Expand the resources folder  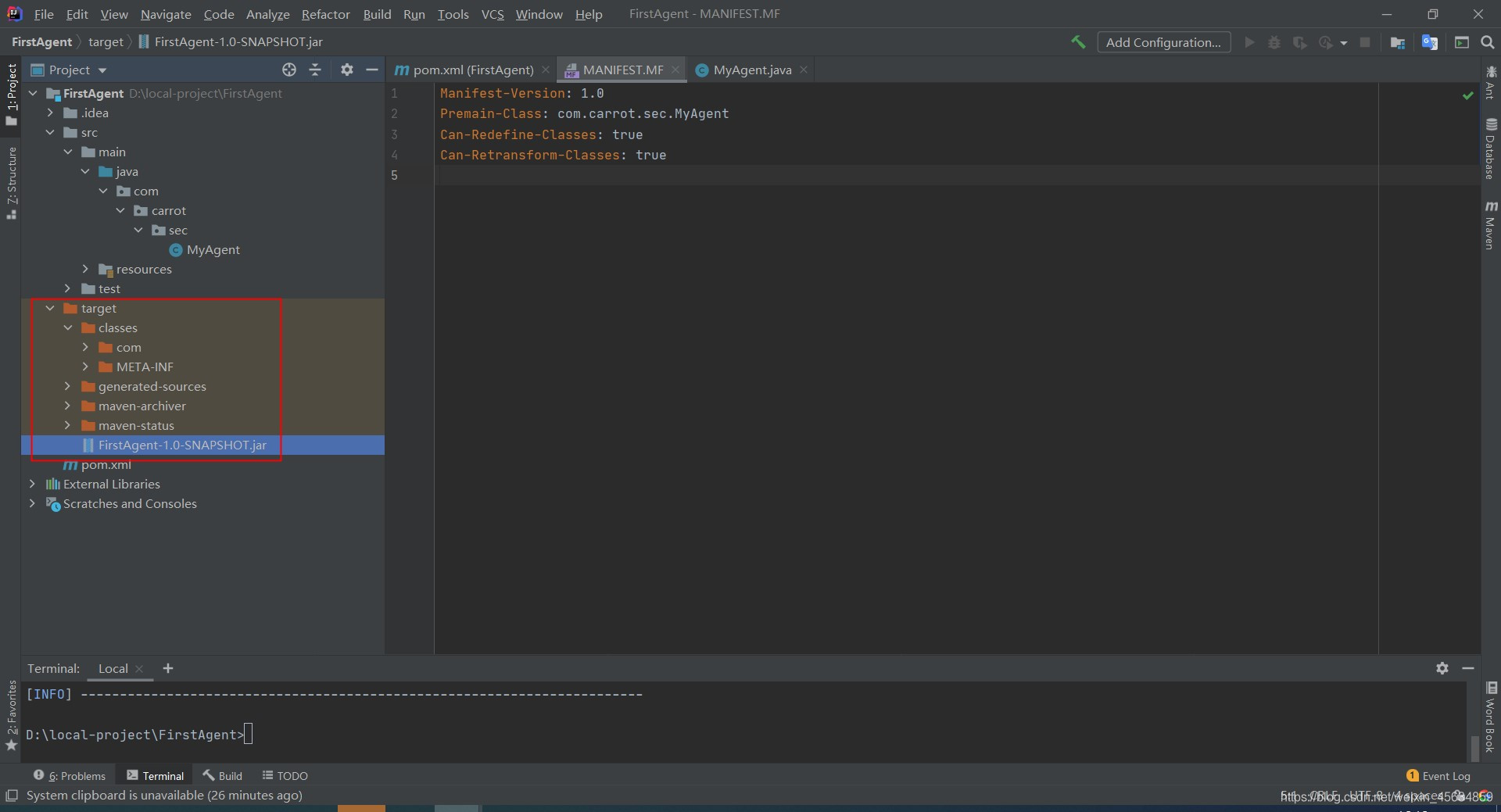[x=85, y=269]
